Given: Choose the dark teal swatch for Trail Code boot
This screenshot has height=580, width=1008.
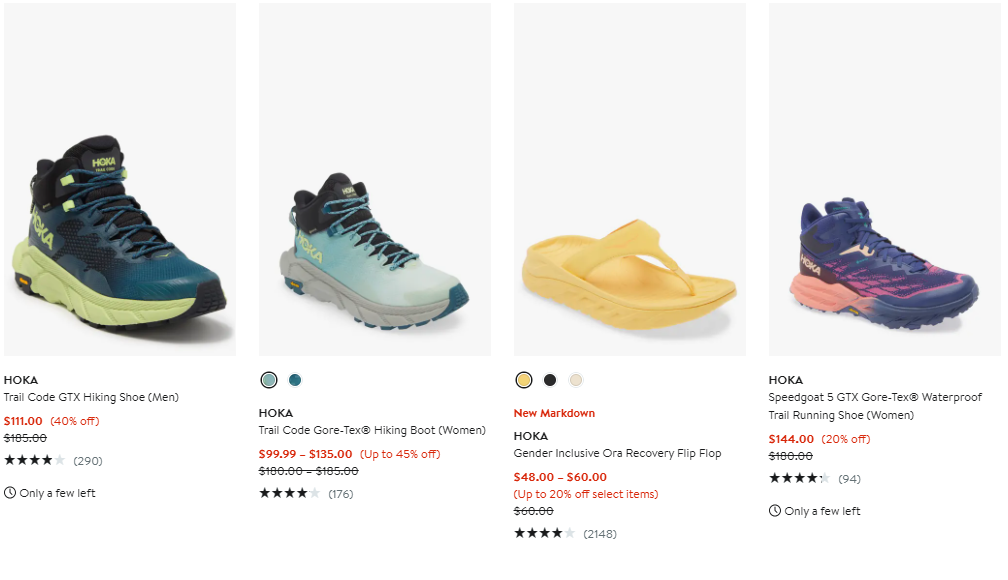Looking at the screenshot, I should click(295, 380).
